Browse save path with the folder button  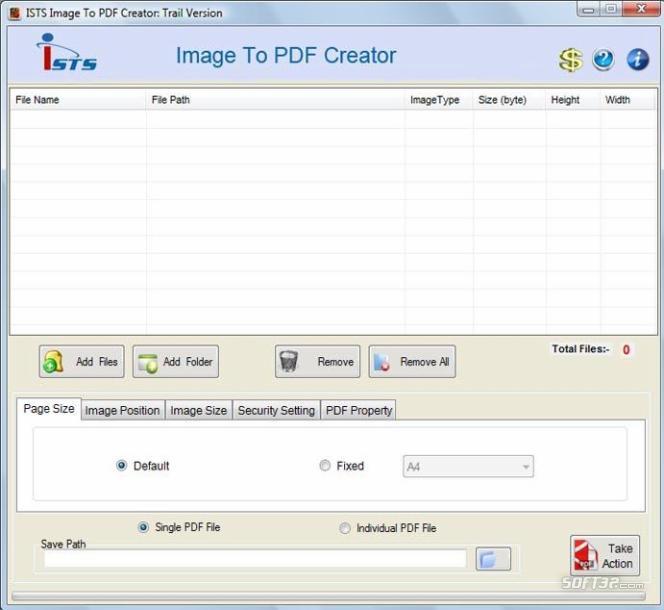[493, 559]
